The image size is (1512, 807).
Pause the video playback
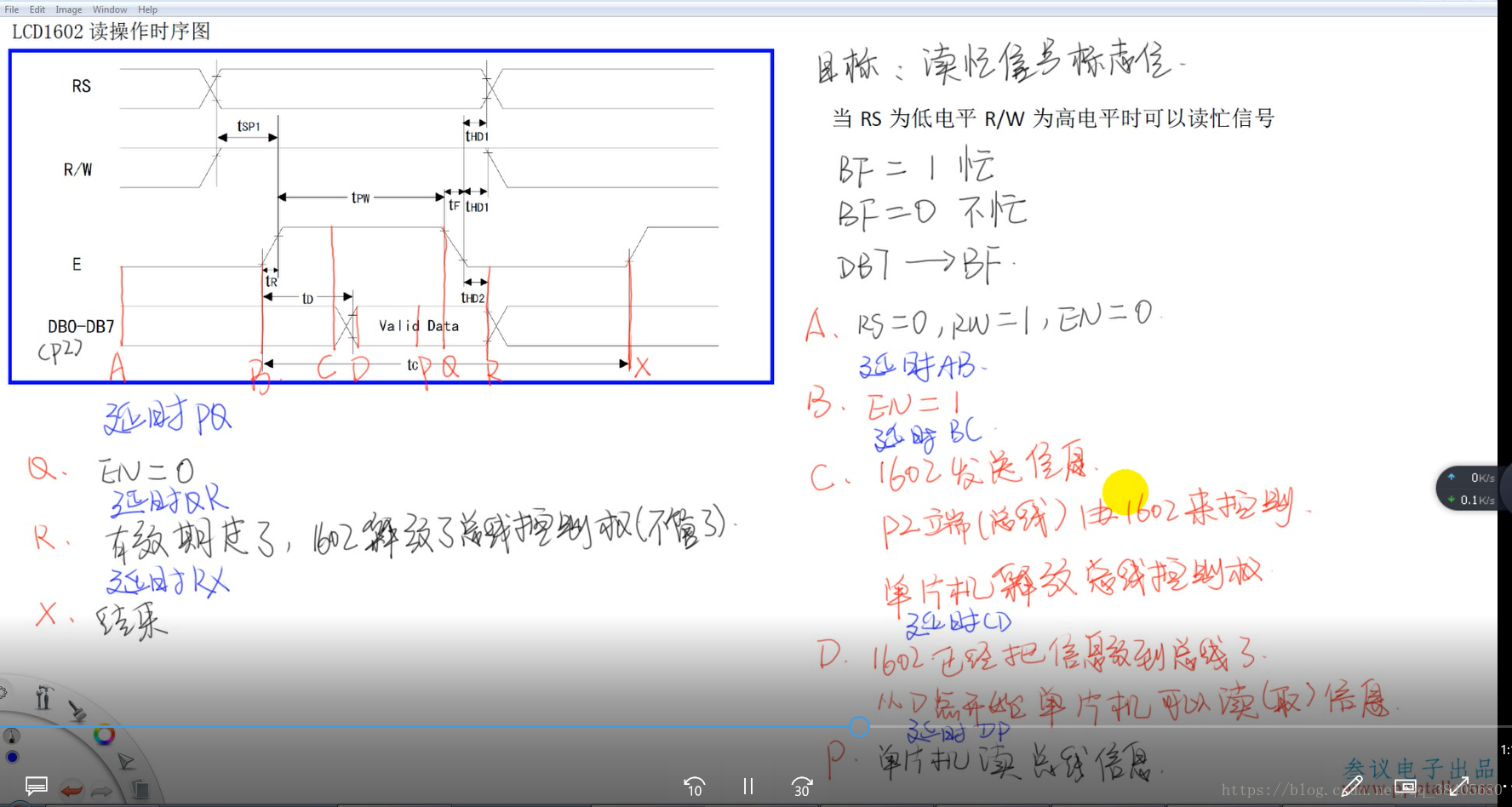point(748,786)
